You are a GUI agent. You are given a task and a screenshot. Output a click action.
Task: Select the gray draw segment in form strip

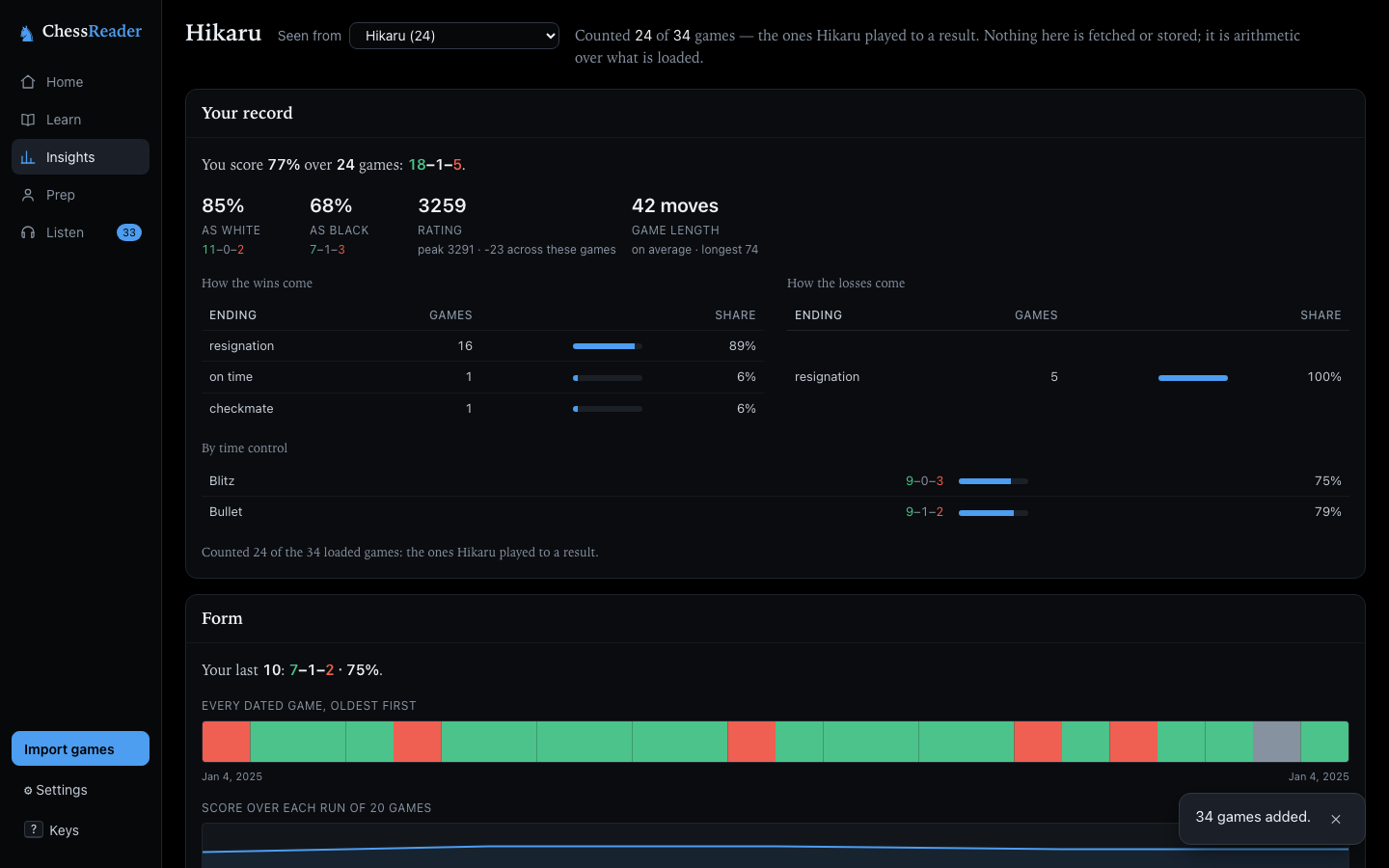1277,742
